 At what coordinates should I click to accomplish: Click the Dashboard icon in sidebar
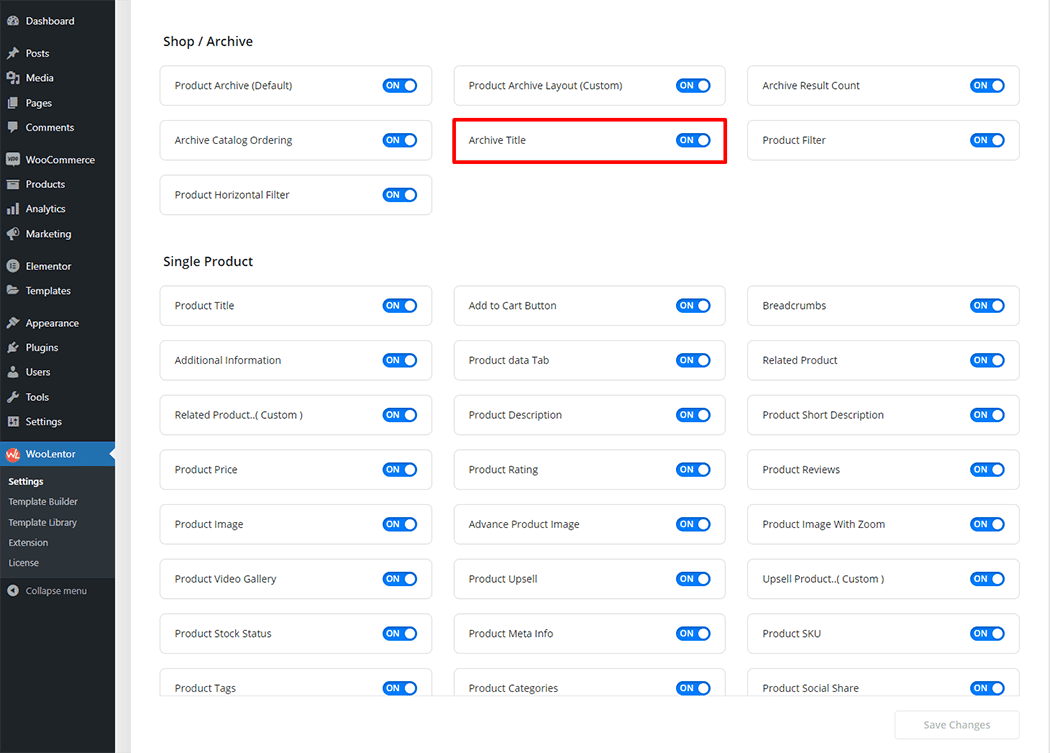point(13,21)
